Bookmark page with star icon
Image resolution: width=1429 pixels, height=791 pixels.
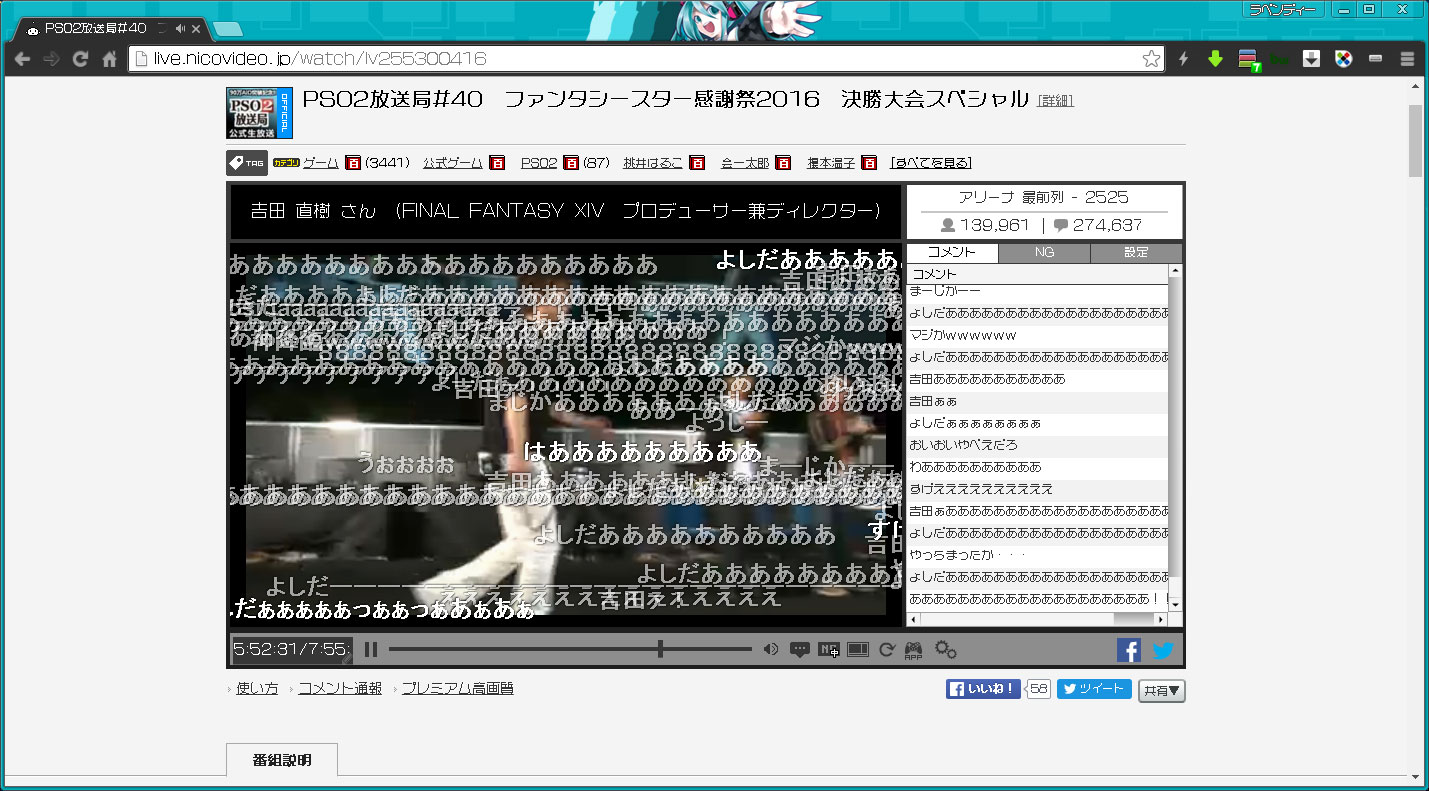coord(1151,59)
